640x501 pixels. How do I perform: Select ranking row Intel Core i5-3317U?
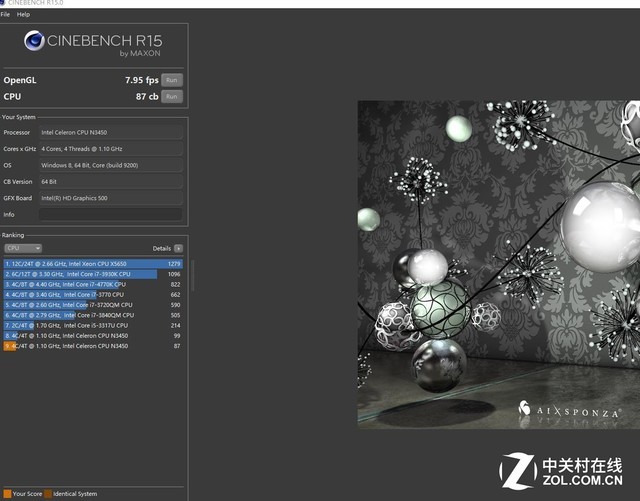(93, 325)
